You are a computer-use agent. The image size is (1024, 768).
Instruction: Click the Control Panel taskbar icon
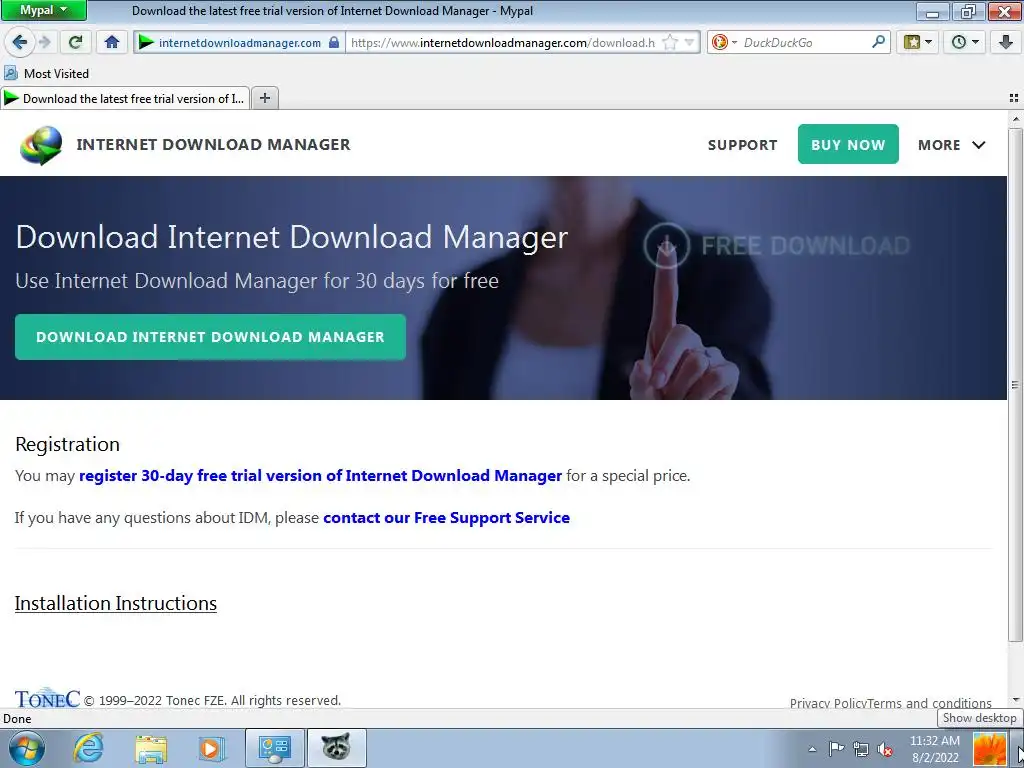(274, 748)
